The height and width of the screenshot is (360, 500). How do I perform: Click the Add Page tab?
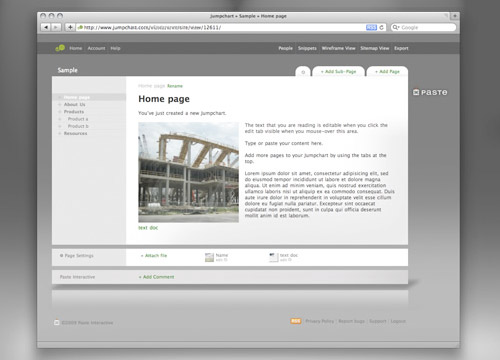click(387, 71)
